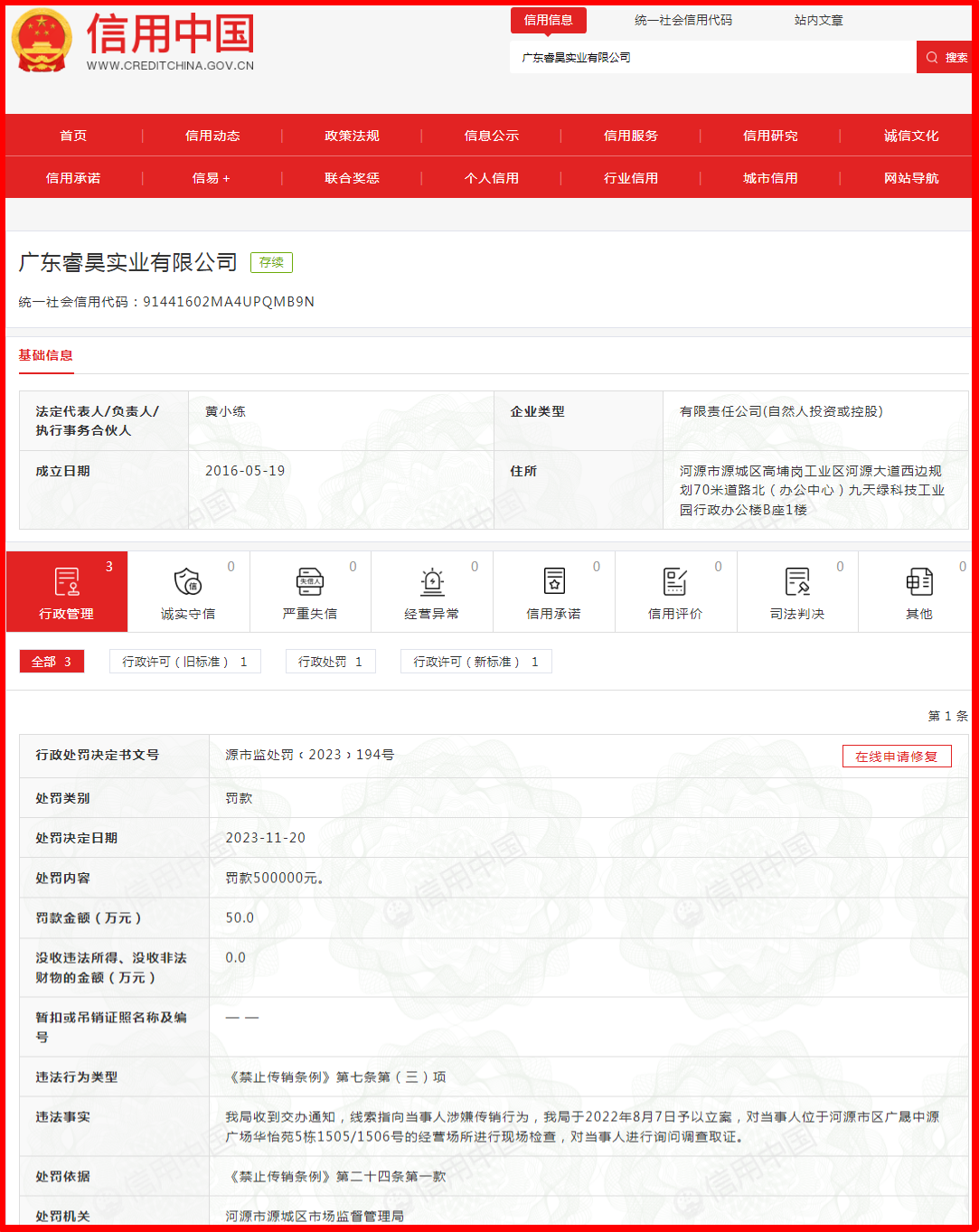
Task: Open the 行政管理 category icon
Action: (x=67, y=582)
